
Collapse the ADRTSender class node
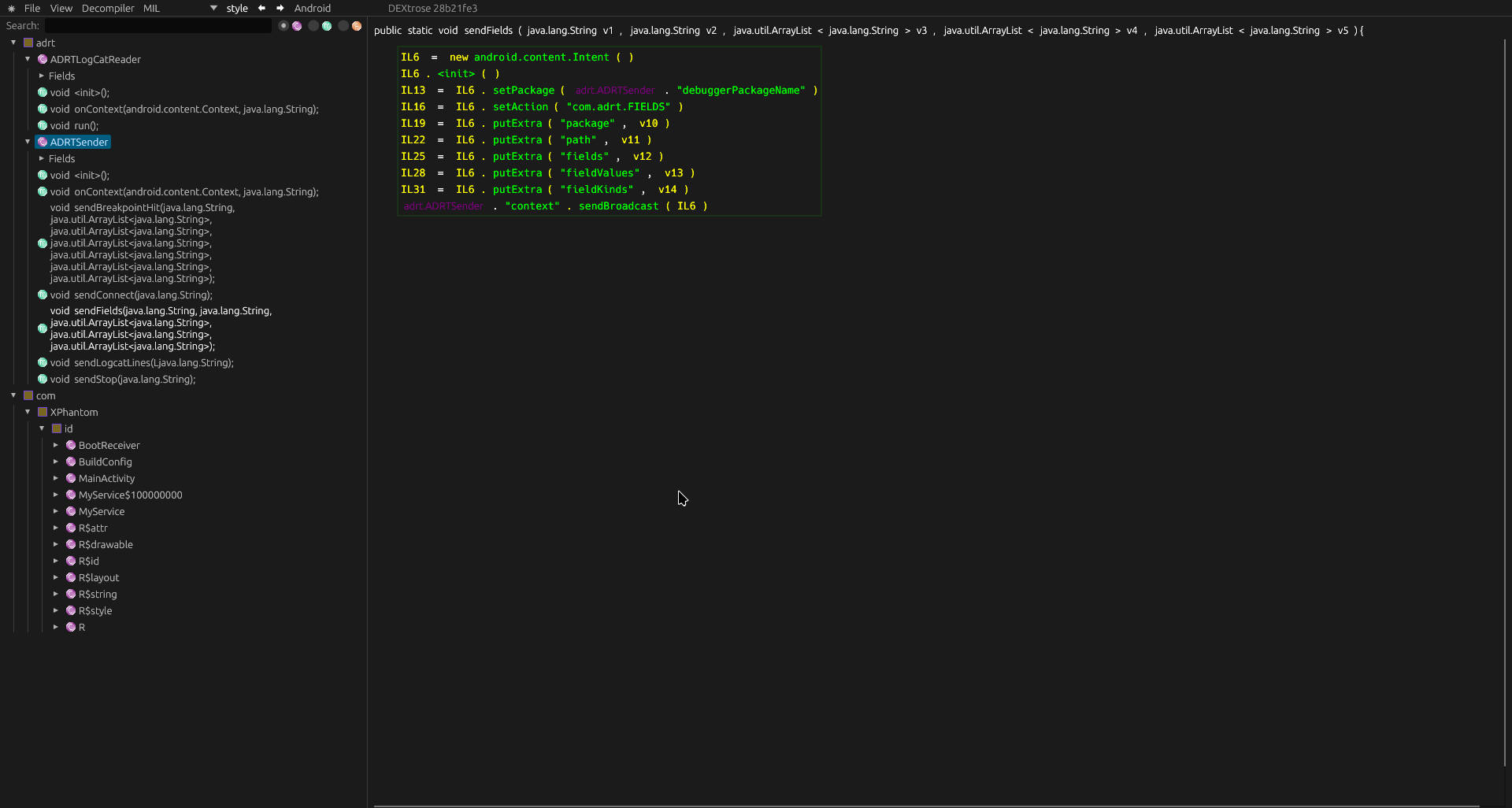point(28,142)
